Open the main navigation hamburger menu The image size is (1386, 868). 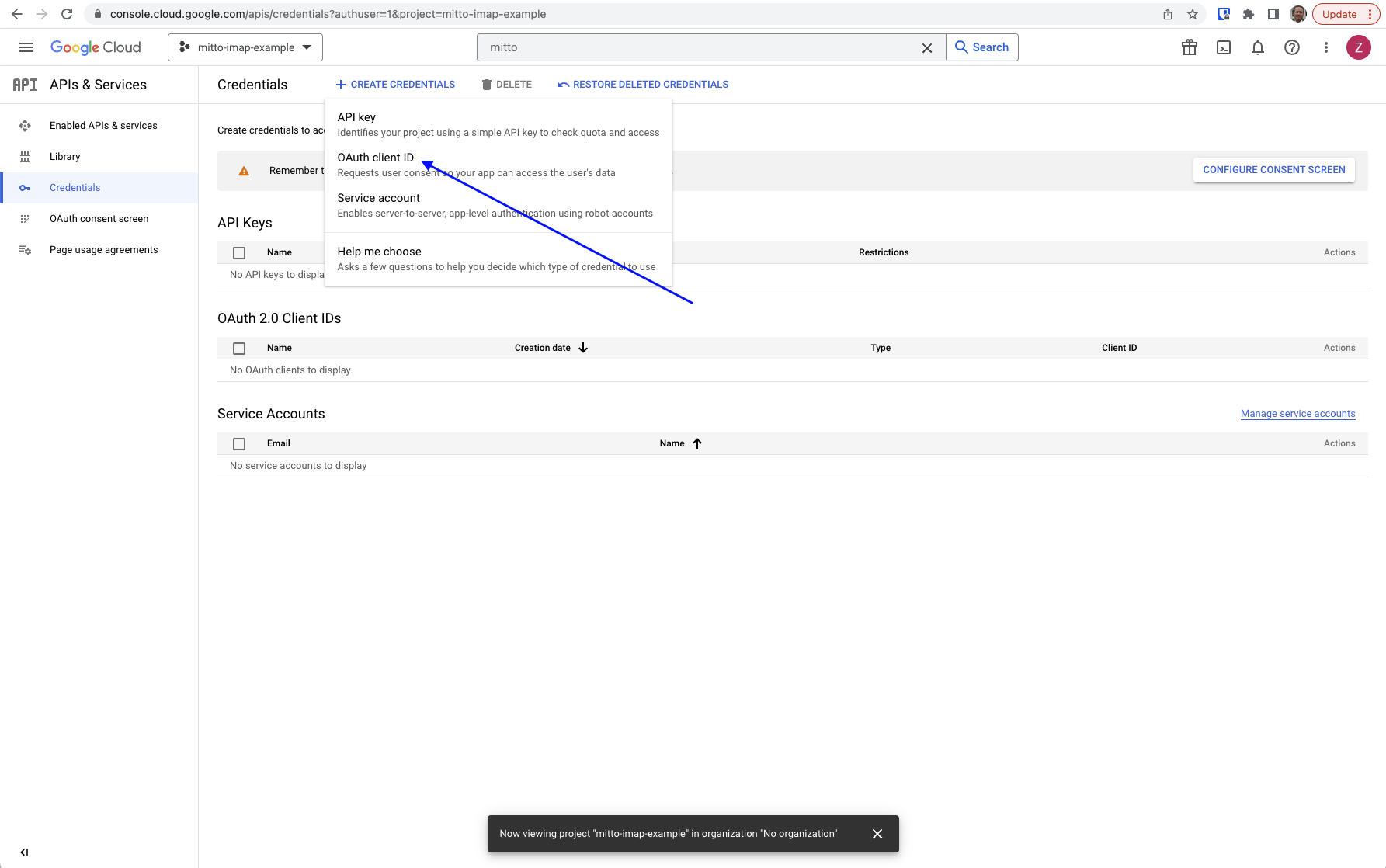click(x=26, y=47)
